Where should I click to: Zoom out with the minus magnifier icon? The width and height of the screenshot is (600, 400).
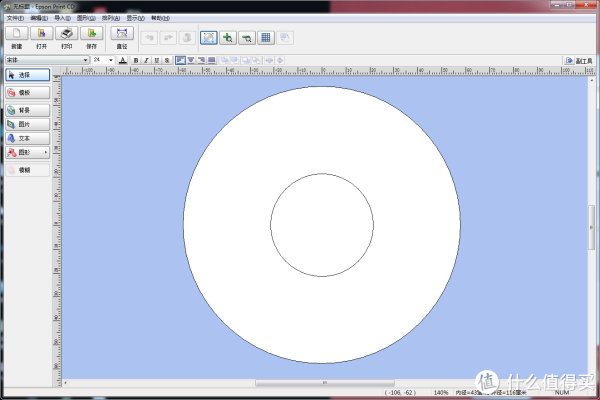coord(247,38)
